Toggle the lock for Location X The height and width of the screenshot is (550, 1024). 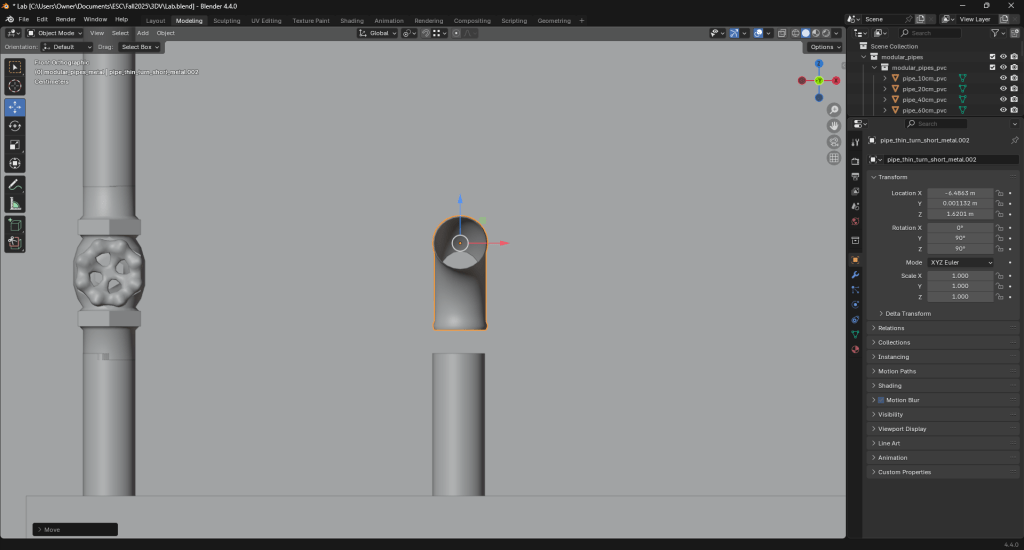pyautogui.click(x=999, y=193)
